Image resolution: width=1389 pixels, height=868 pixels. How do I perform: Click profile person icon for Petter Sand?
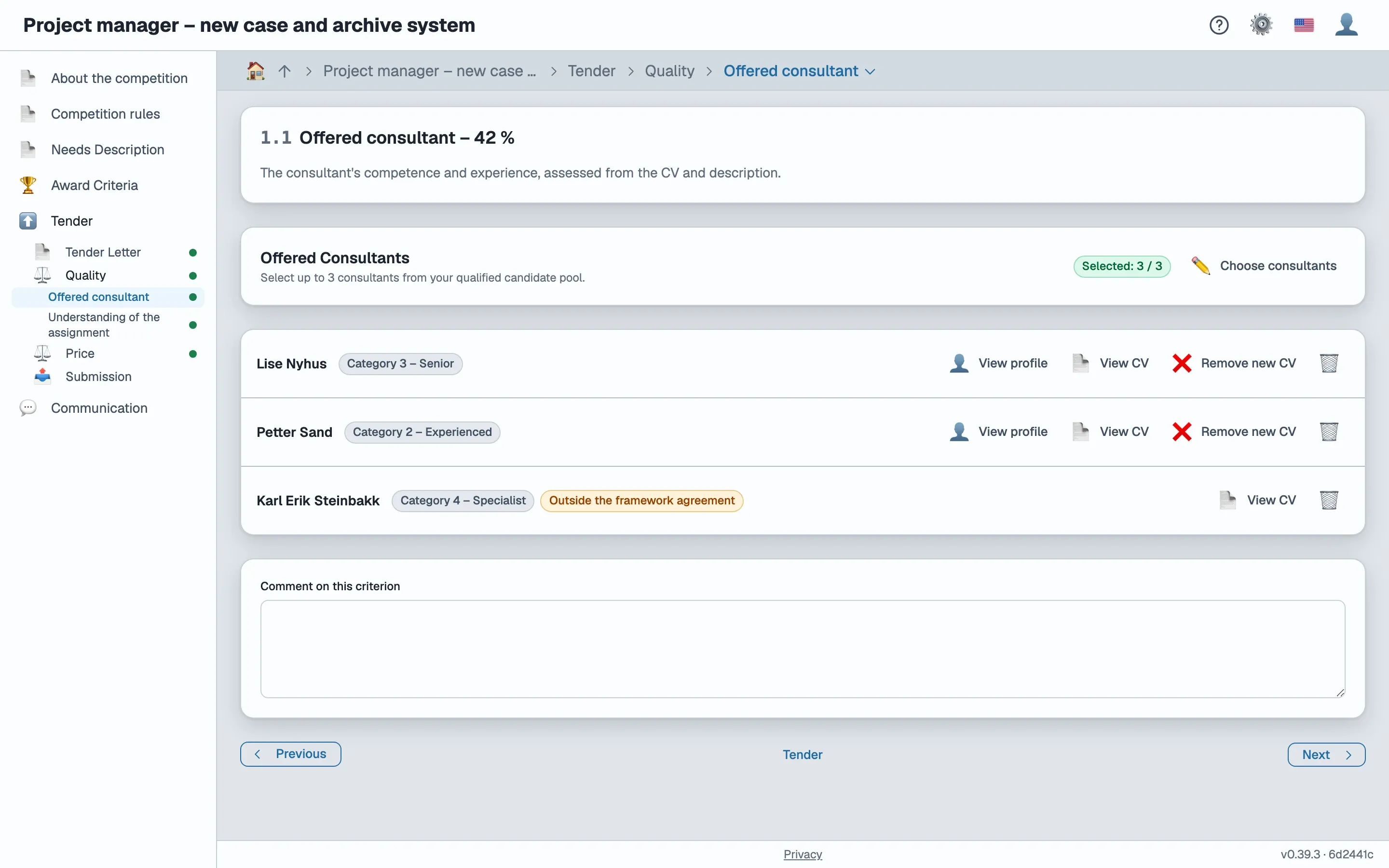click(959, 432)
